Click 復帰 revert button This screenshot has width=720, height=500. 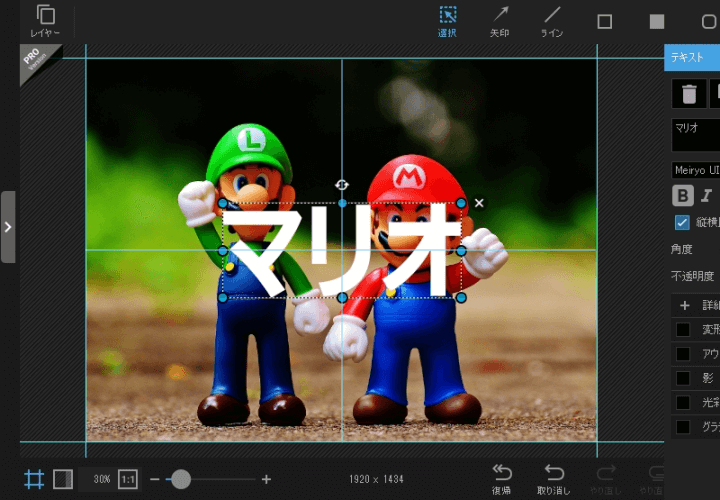tap(501, 479)
